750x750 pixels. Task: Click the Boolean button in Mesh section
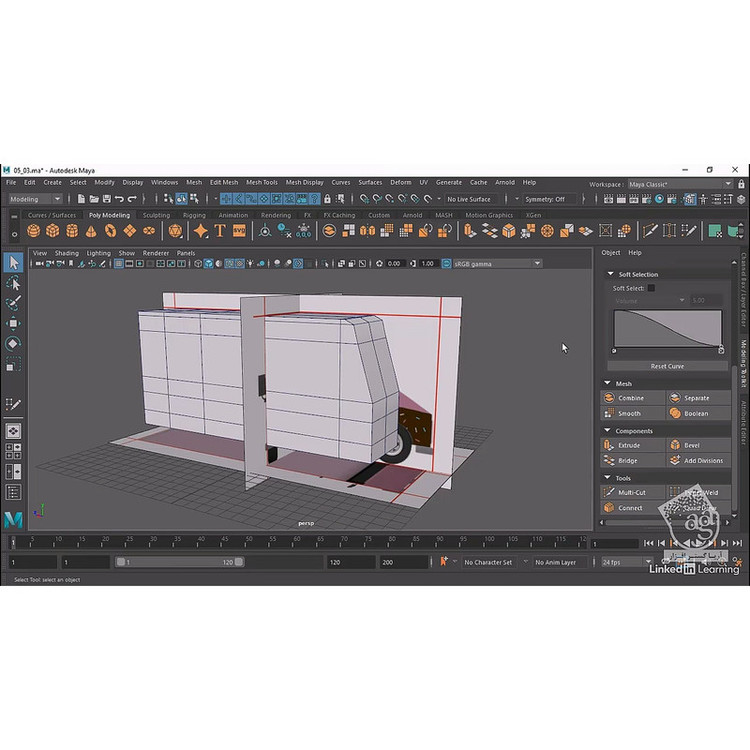point(690,413)
